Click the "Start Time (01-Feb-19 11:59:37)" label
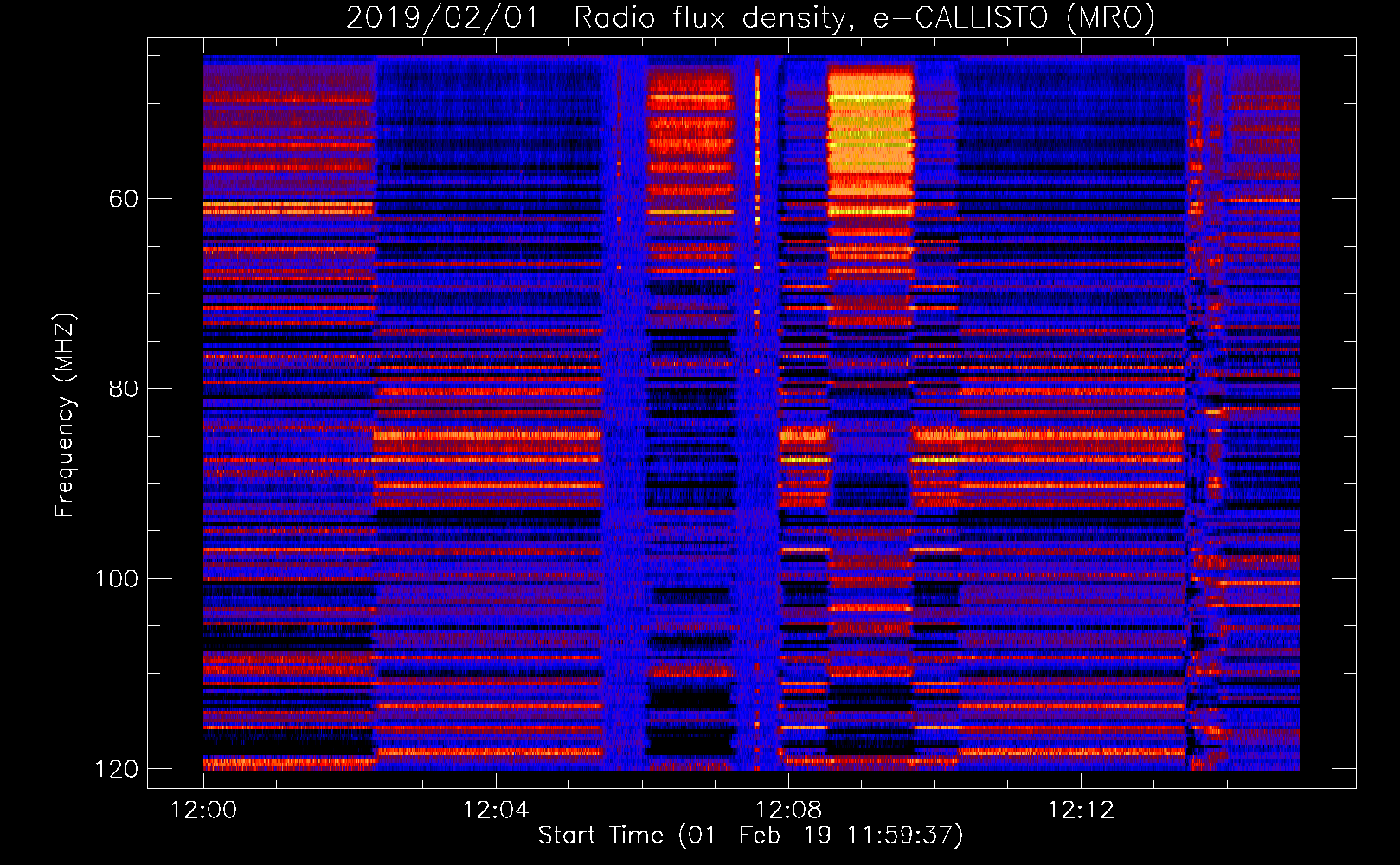 click(750, 836)
